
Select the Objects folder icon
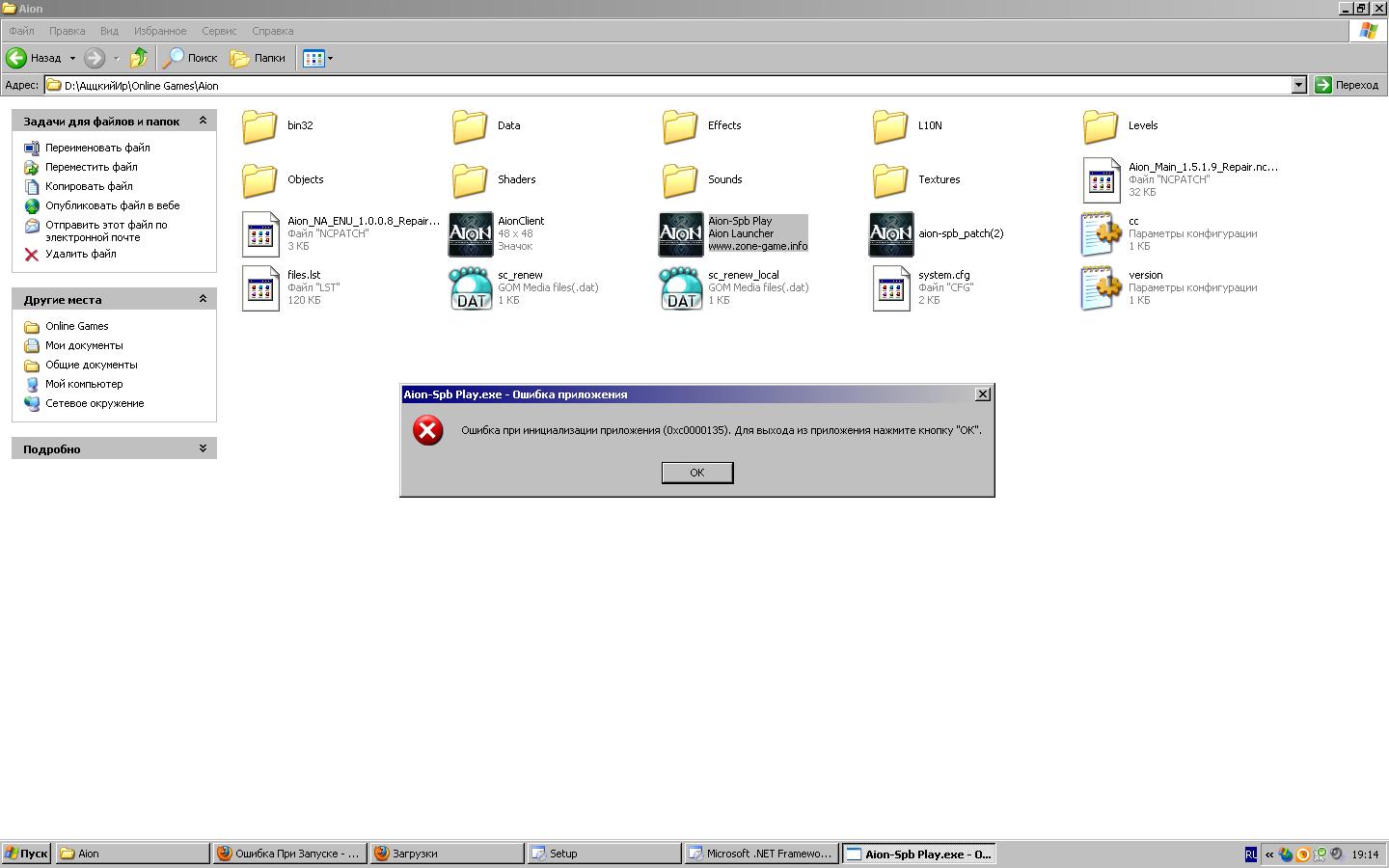[259, 179]
